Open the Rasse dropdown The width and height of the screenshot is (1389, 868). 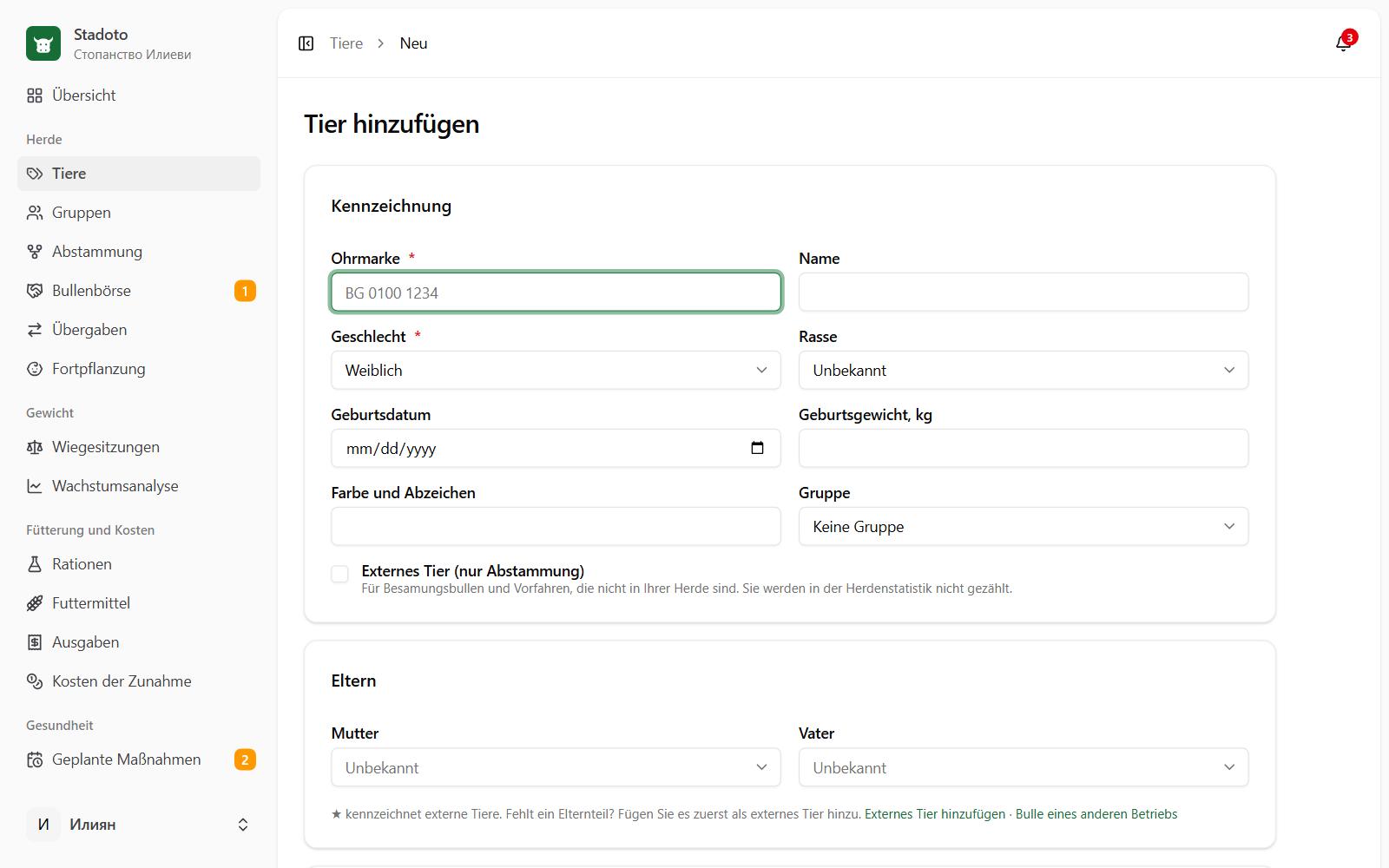coord(1024,370)
